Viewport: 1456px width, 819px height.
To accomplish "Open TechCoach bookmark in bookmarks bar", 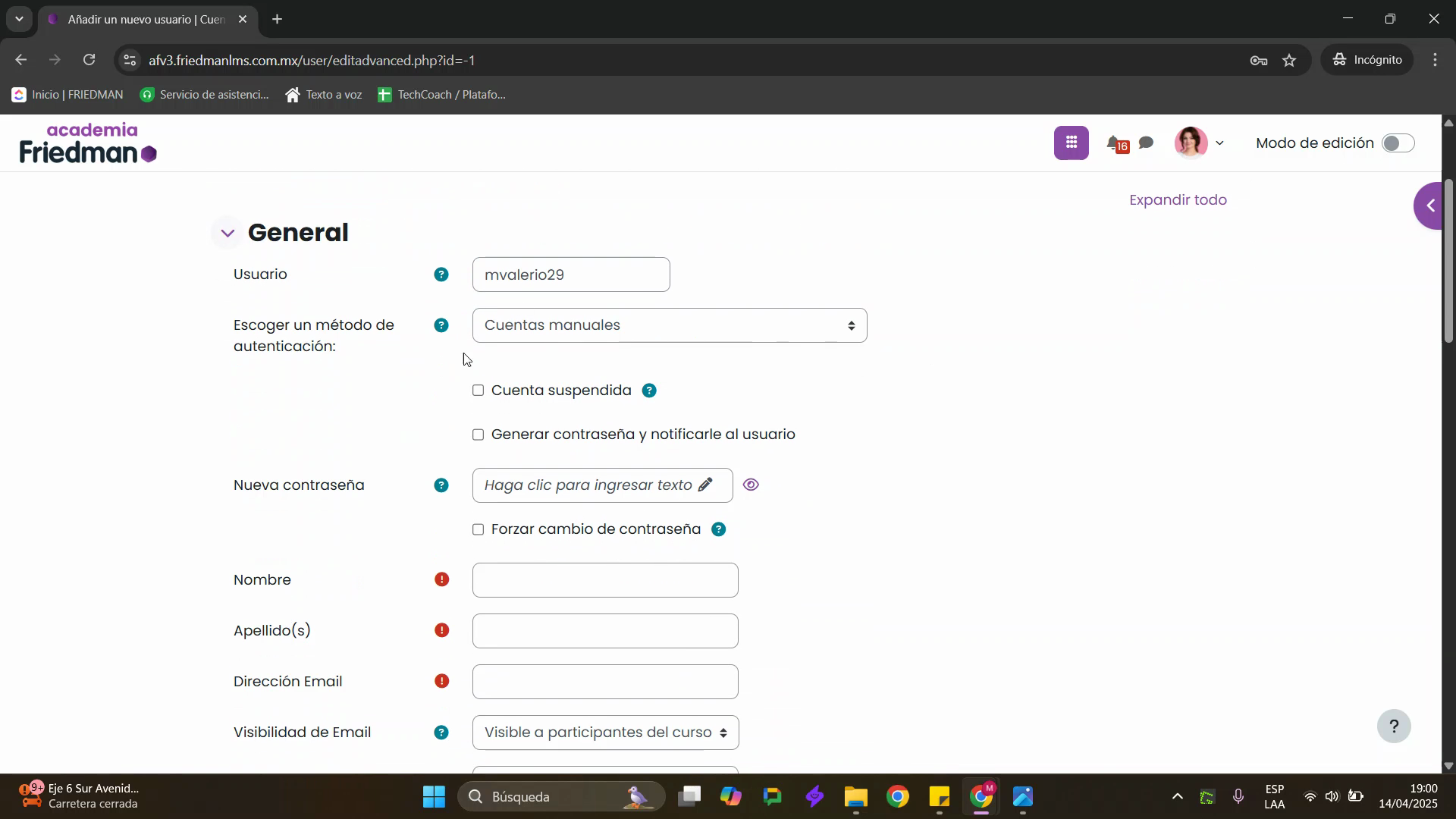I will pos(442,95).
